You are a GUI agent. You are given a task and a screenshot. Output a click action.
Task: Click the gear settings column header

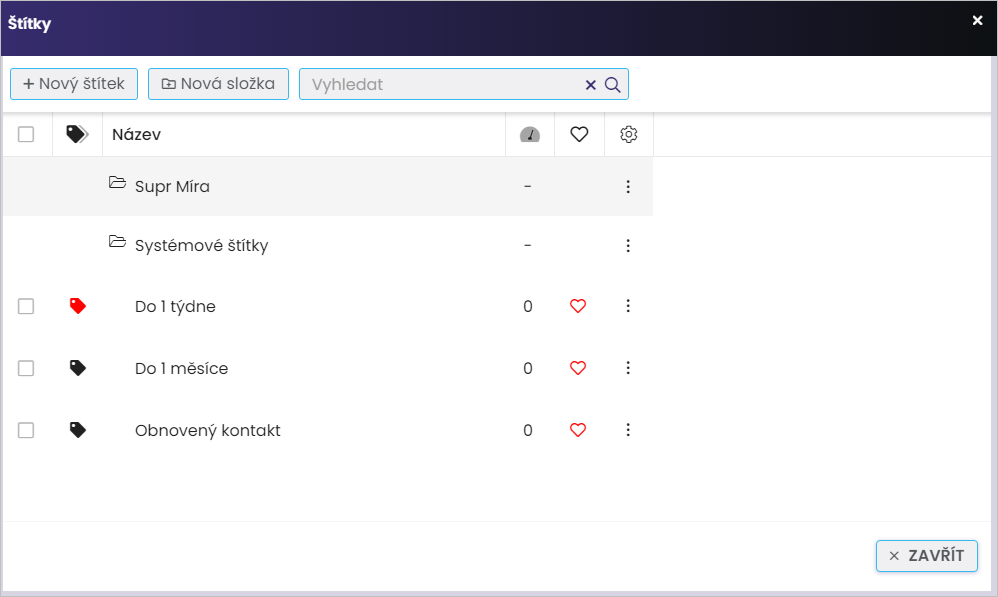(628, 134)
